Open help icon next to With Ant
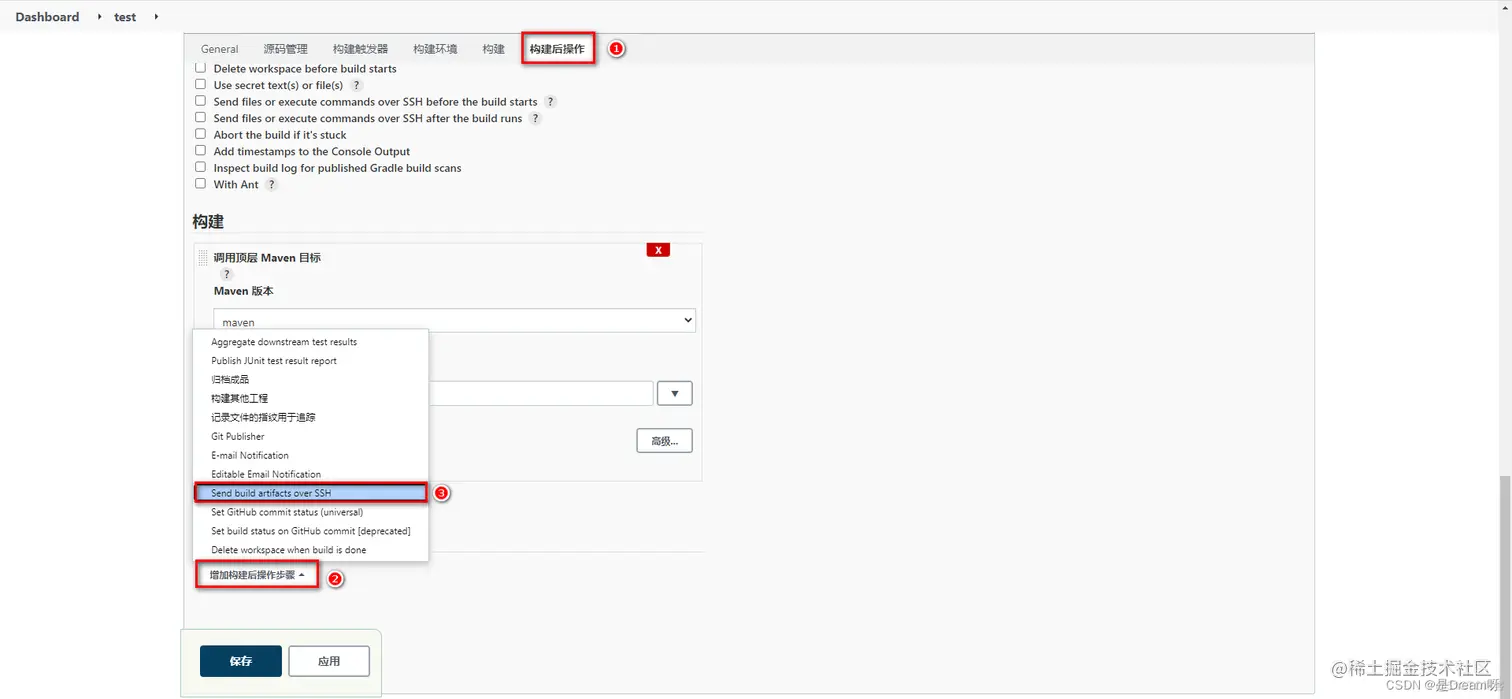 point(271,185)
